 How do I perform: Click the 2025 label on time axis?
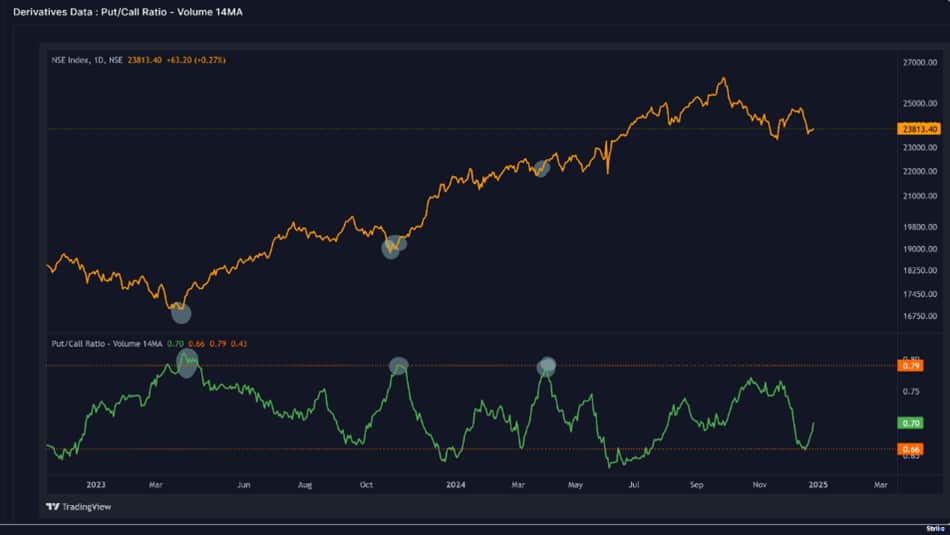tap(819, 485)
